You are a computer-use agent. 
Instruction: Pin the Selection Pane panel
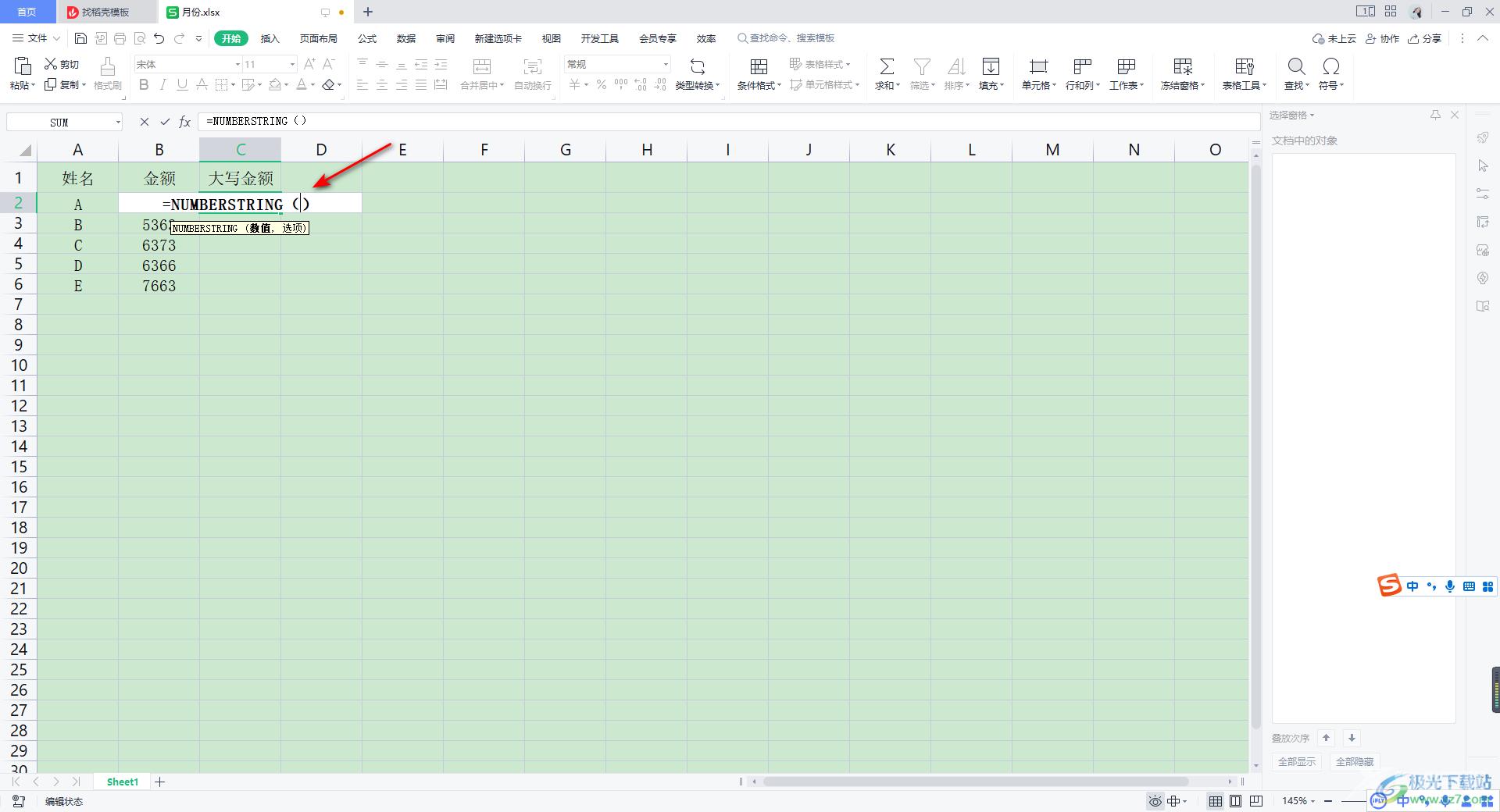point(1435,115)
